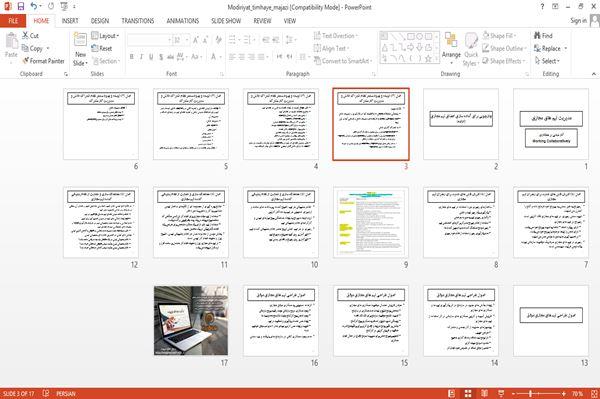Switch to the SLIDE SHOW tab
Screen dimensions: 600x399
226,21
